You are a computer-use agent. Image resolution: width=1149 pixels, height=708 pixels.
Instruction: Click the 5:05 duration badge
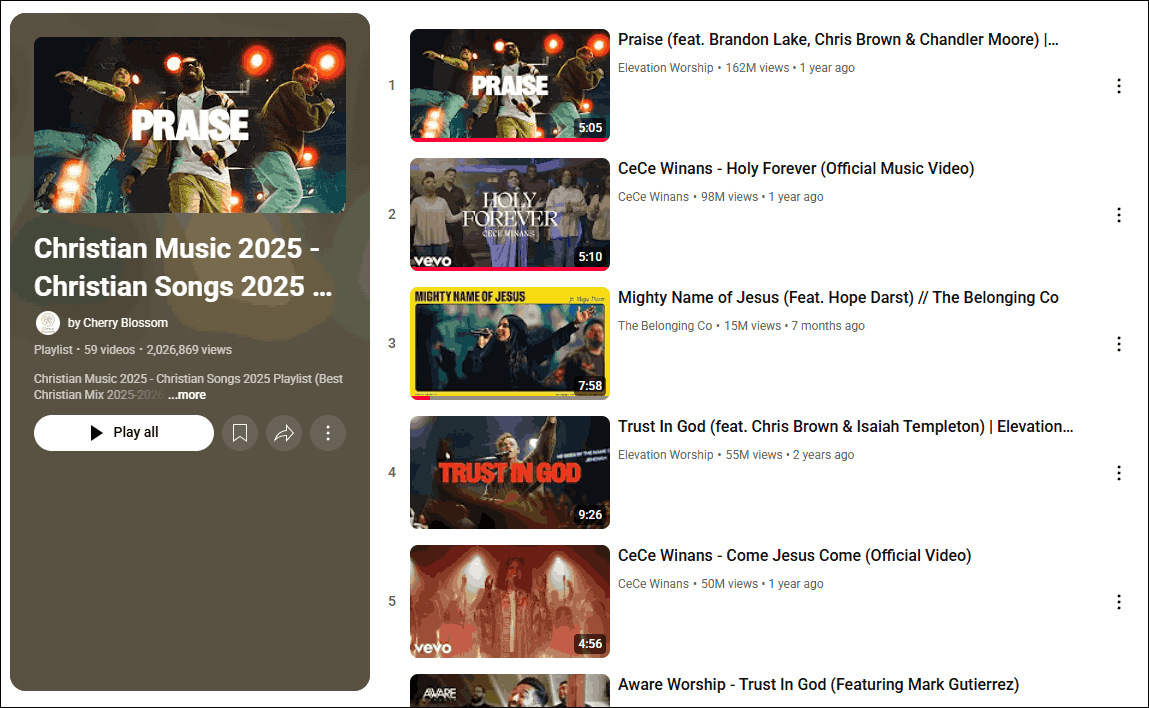click(x=590, y=128)
